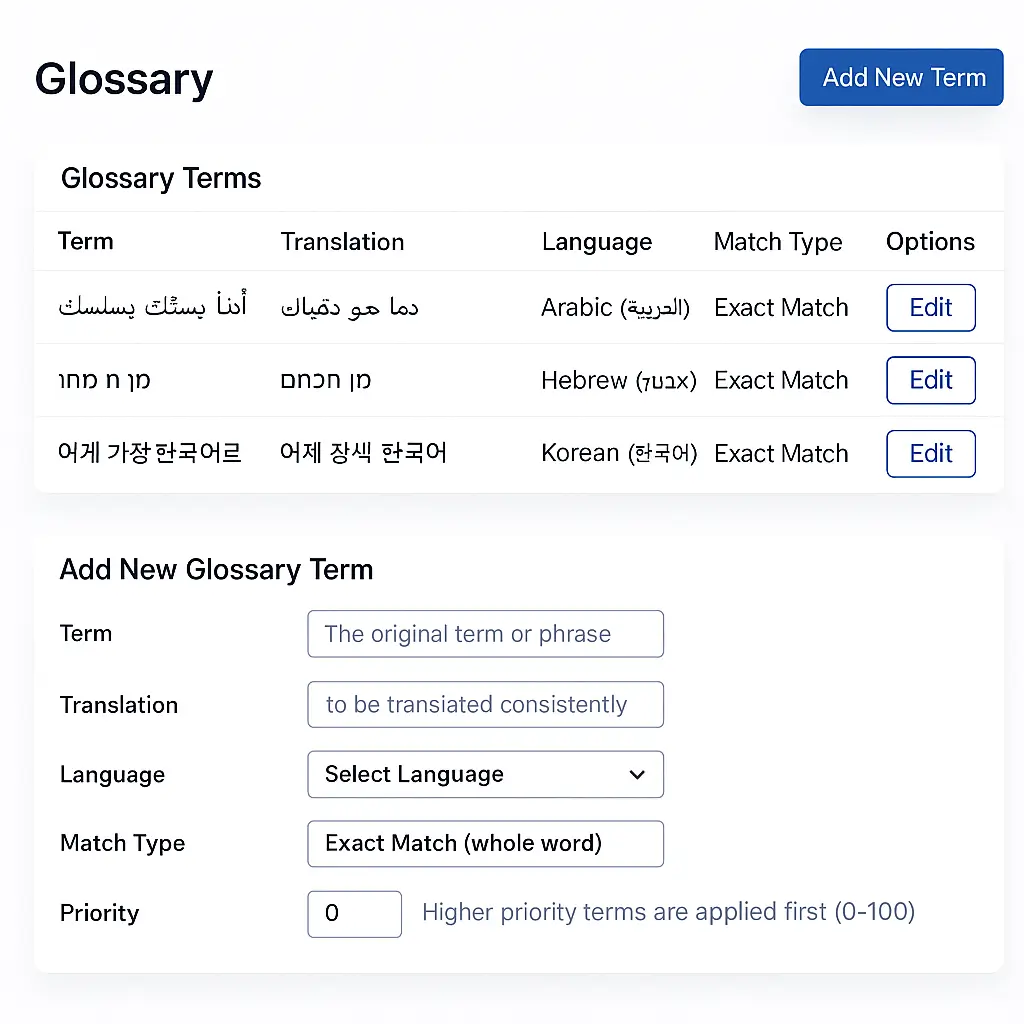Edit the Arabic glossary term
1024x1024 pixels.
(x=930, y=307)
